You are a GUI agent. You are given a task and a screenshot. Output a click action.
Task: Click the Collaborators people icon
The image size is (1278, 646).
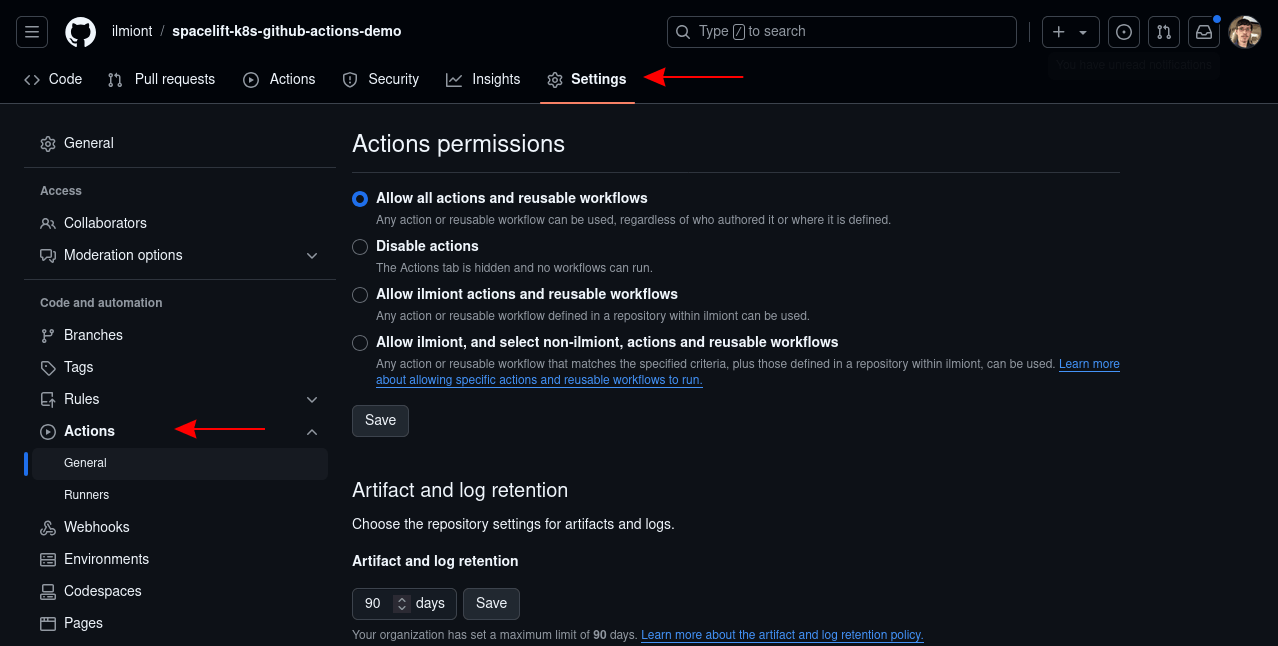pos(48,223)
